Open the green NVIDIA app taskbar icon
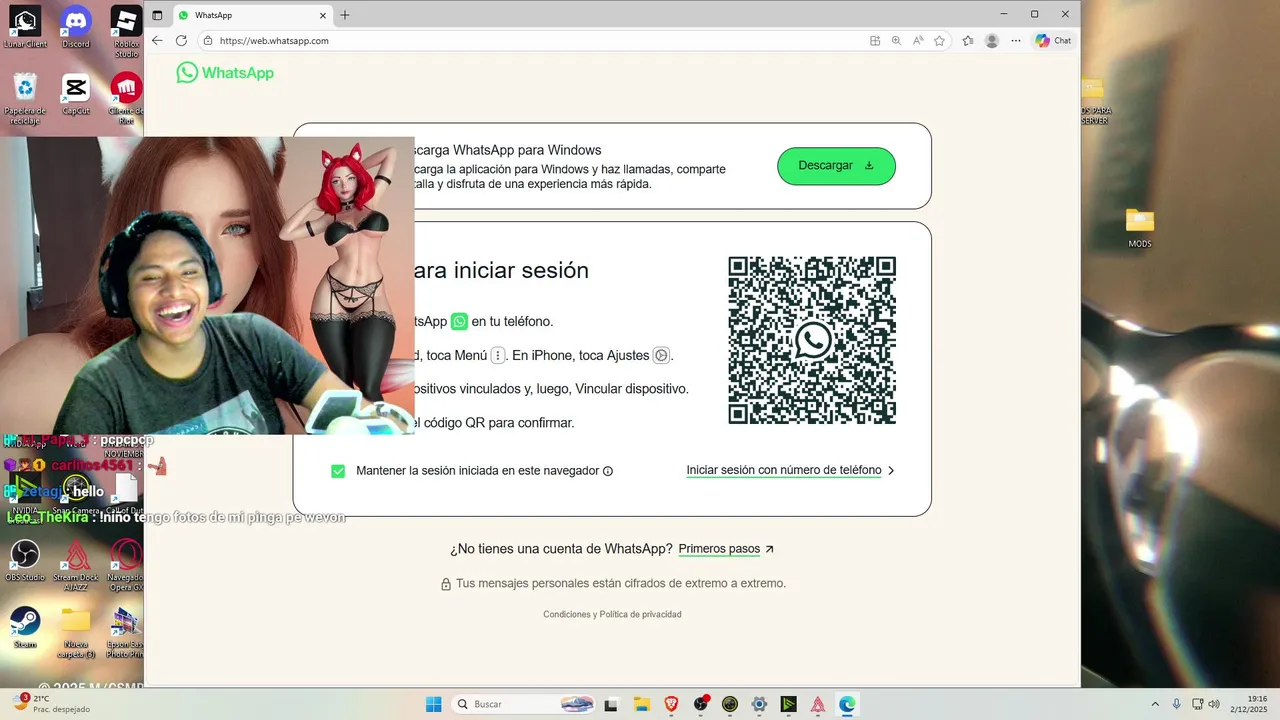 pos(788,704)
